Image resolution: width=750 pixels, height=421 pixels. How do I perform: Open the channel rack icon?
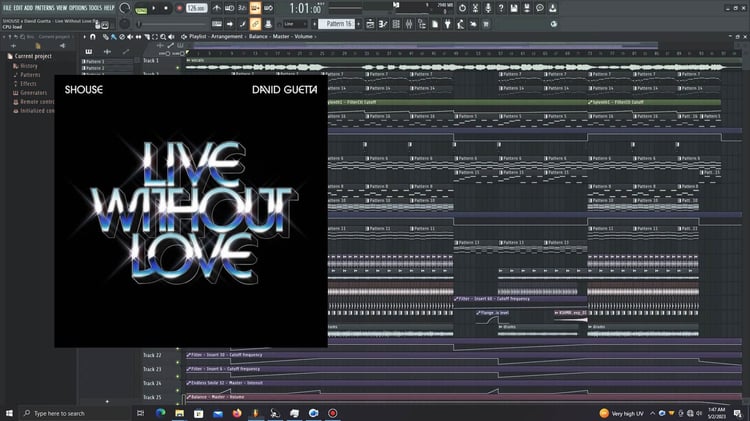pos(396,24)
